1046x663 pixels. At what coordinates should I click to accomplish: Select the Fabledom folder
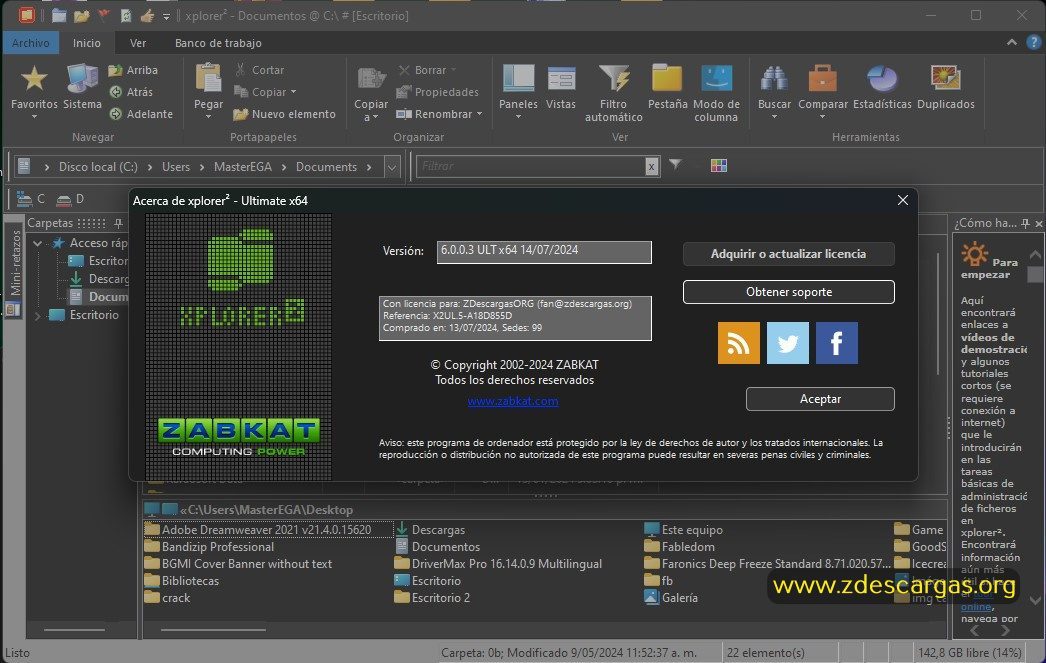680,547
